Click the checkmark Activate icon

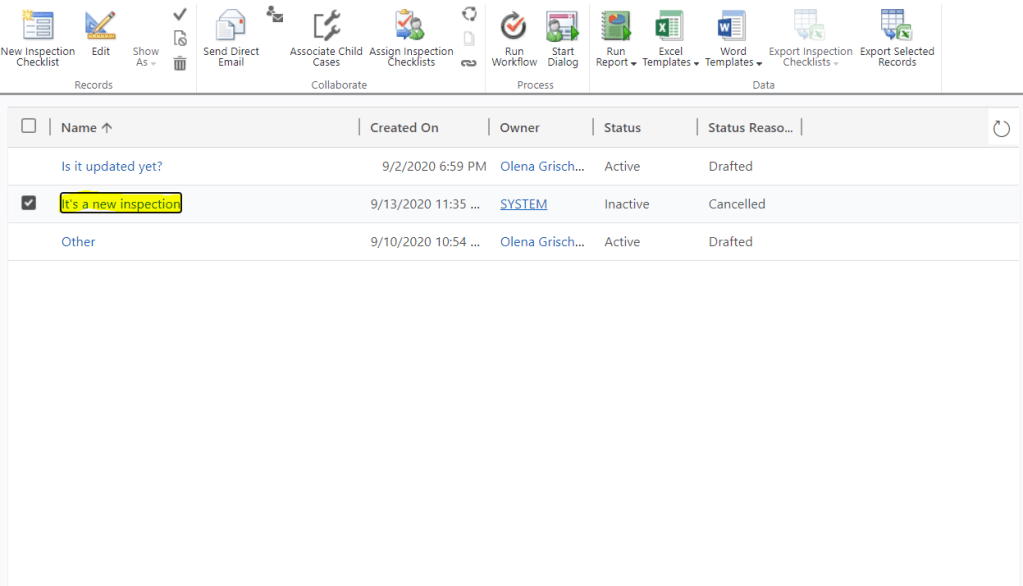(x=180, y=14)
